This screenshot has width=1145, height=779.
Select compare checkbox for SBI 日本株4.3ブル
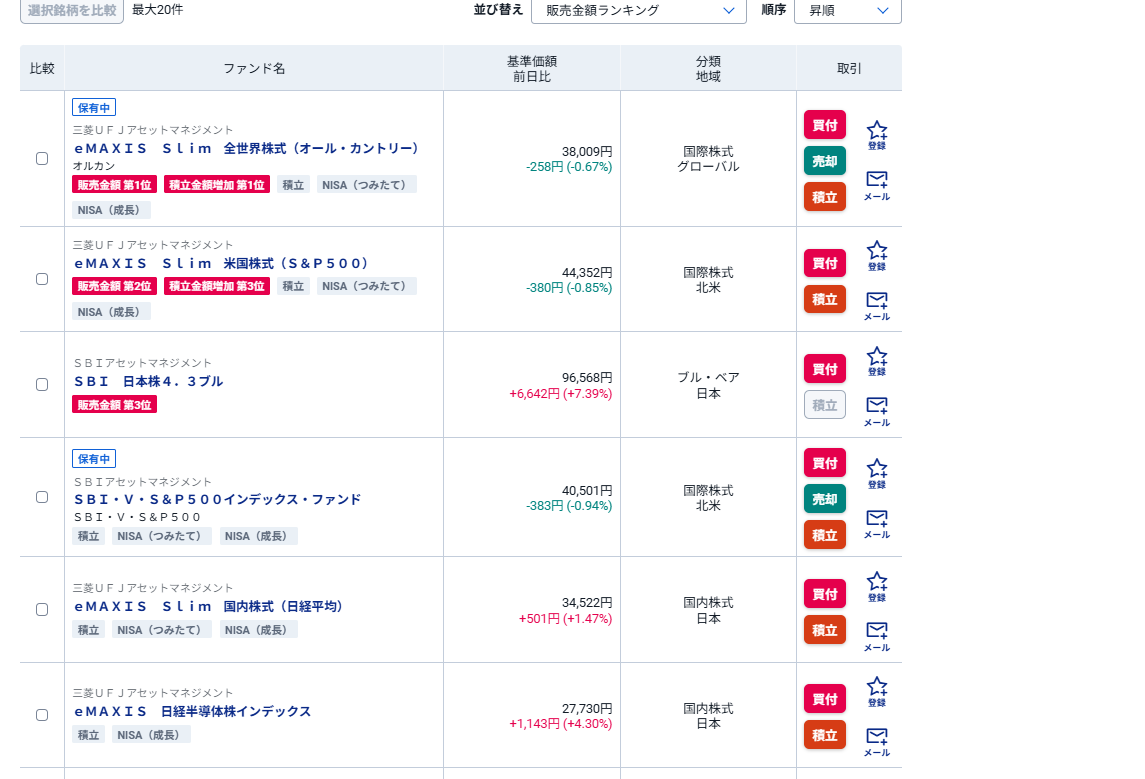[x=42, y=384]
